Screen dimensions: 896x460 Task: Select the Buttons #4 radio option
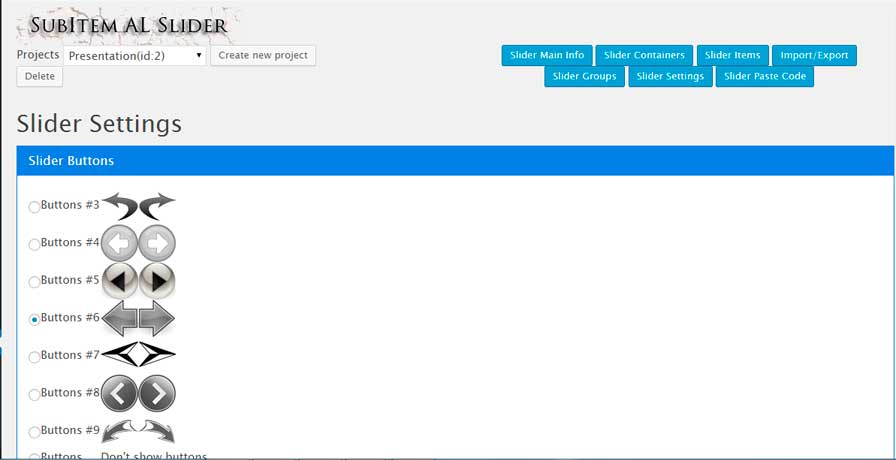34,245
